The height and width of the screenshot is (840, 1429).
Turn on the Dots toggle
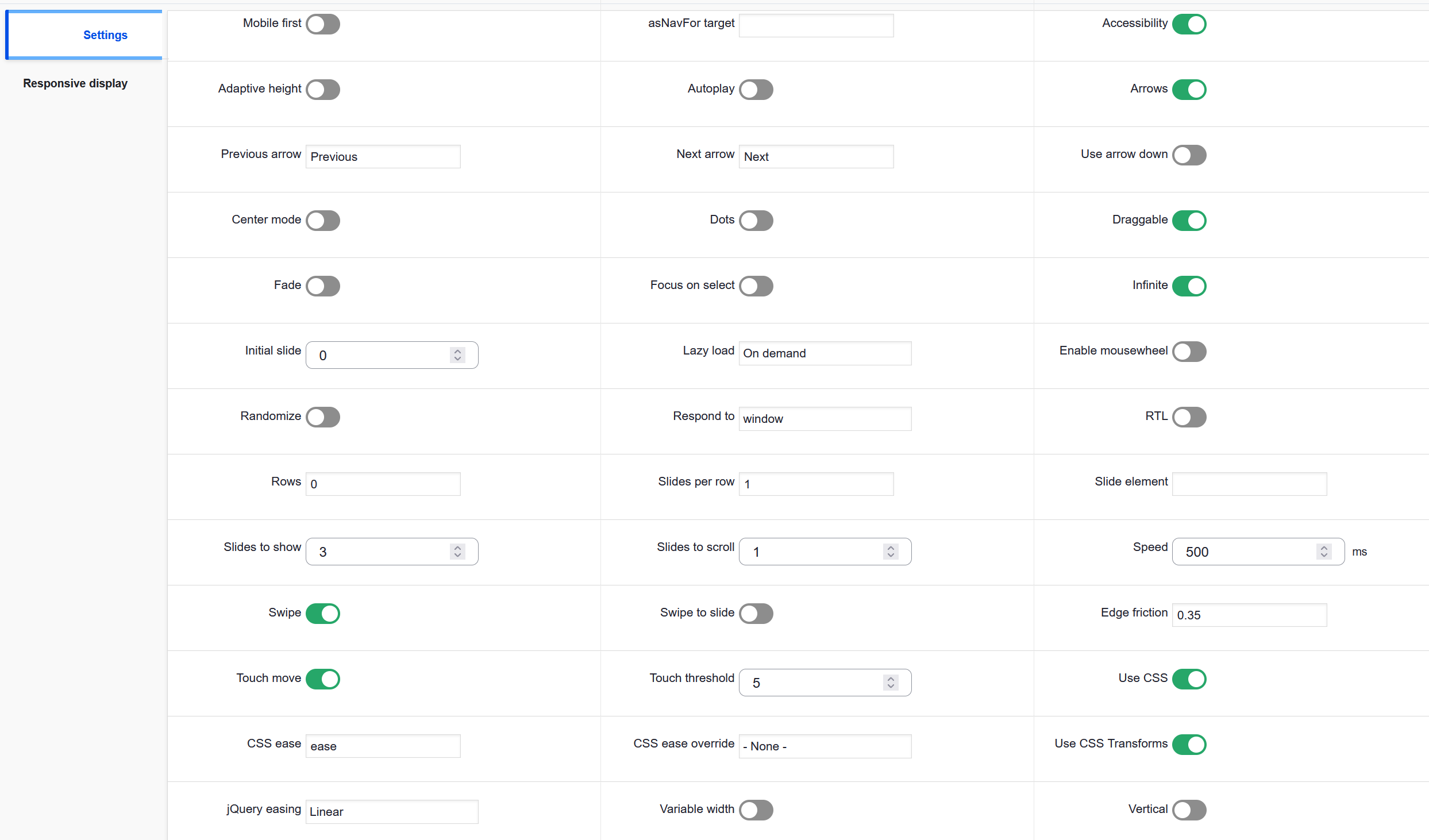(x=756, y=221)
